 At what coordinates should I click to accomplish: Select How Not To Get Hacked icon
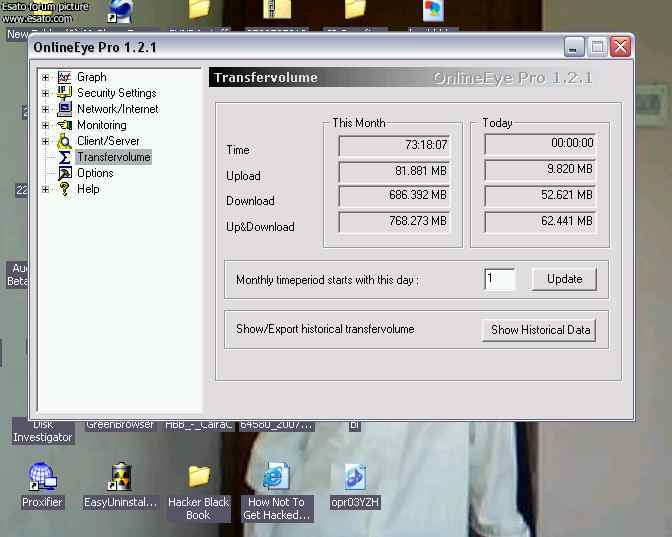click(x=276, y=476)
